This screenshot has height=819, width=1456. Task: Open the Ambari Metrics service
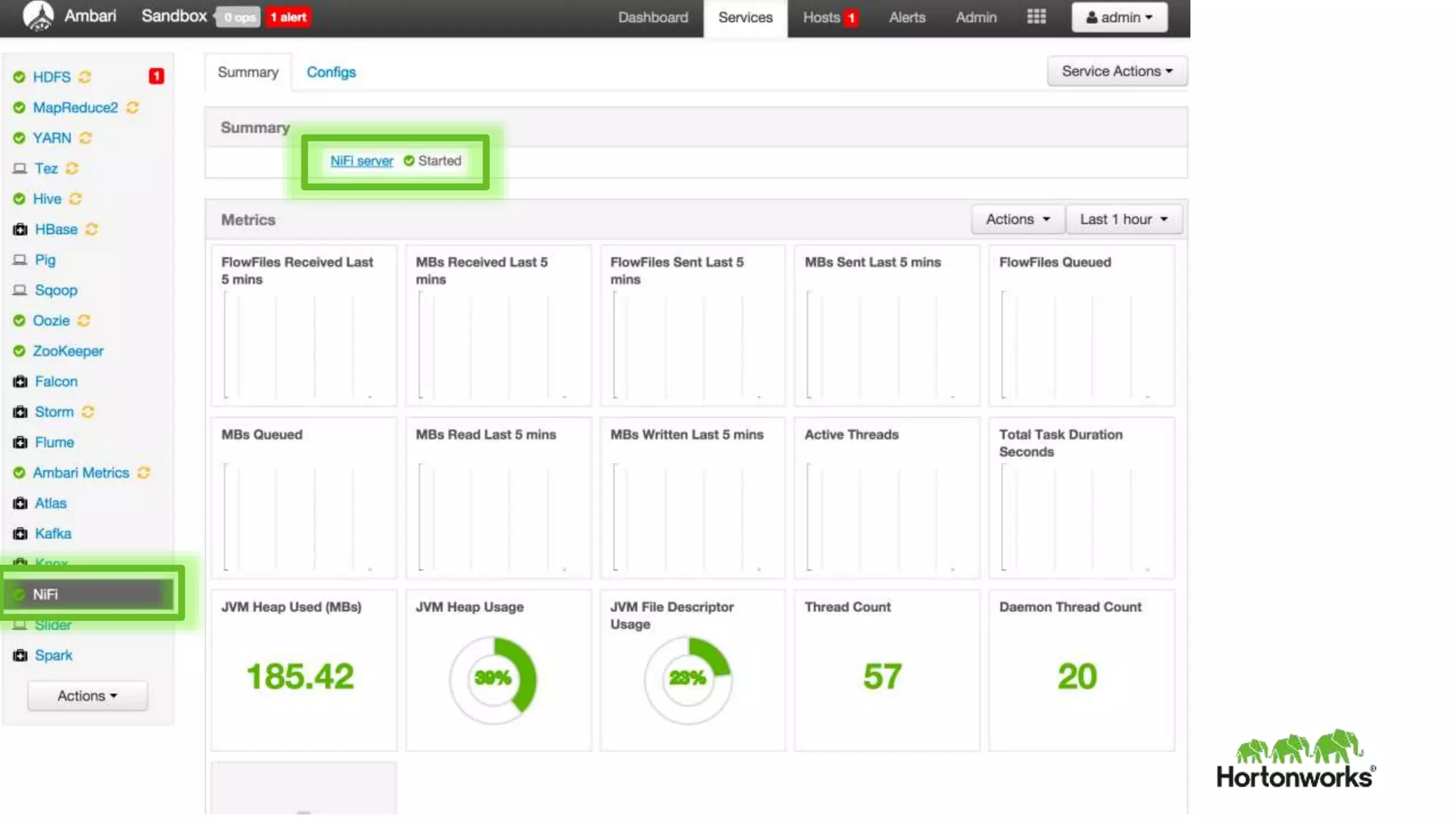[x=81, y=473]
